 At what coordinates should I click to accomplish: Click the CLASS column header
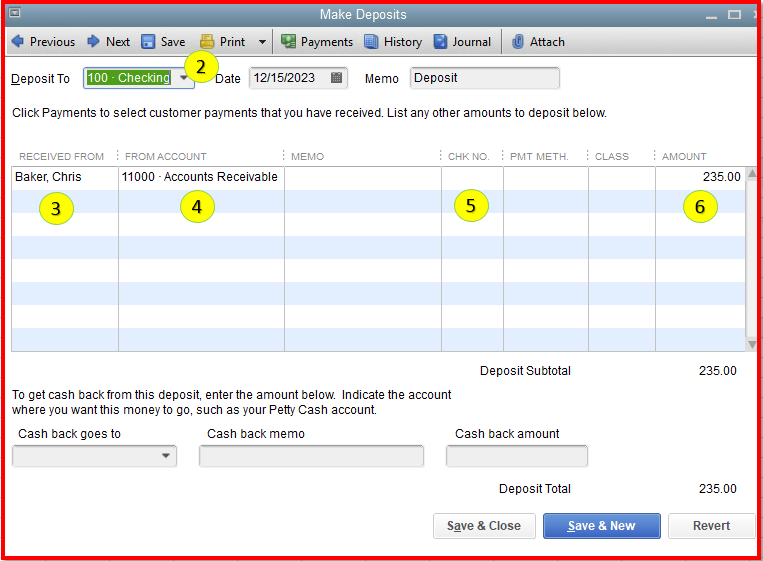(612, 157)
